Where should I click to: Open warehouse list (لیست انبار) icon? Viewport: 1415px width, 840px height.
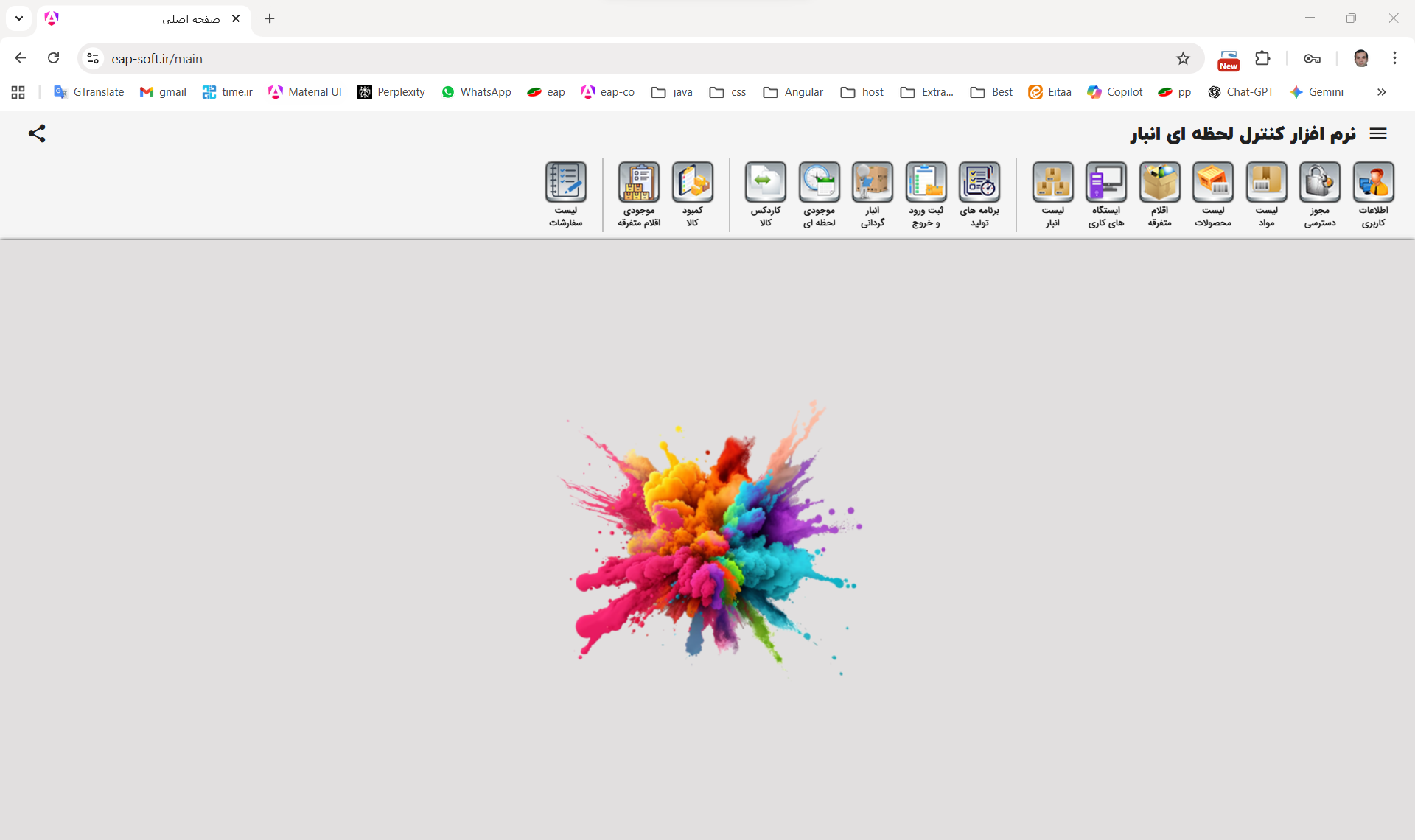point(1052,182)
